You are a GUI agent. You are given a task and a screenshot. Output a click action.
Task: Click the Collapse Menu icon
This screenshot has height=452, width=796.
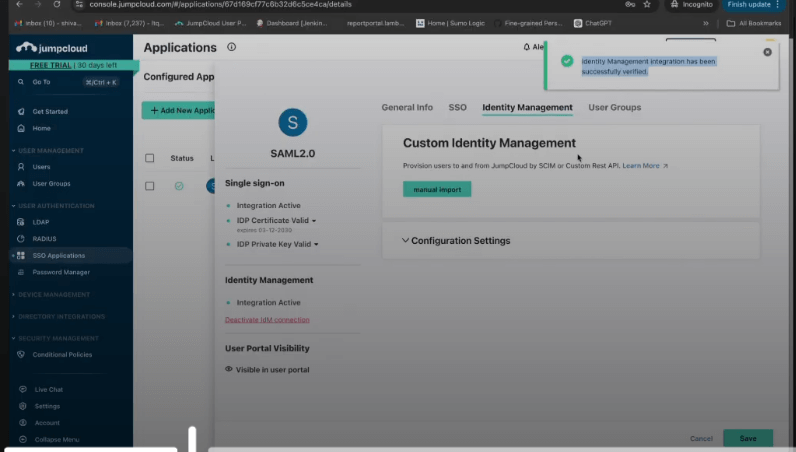(x=23, y=439)
